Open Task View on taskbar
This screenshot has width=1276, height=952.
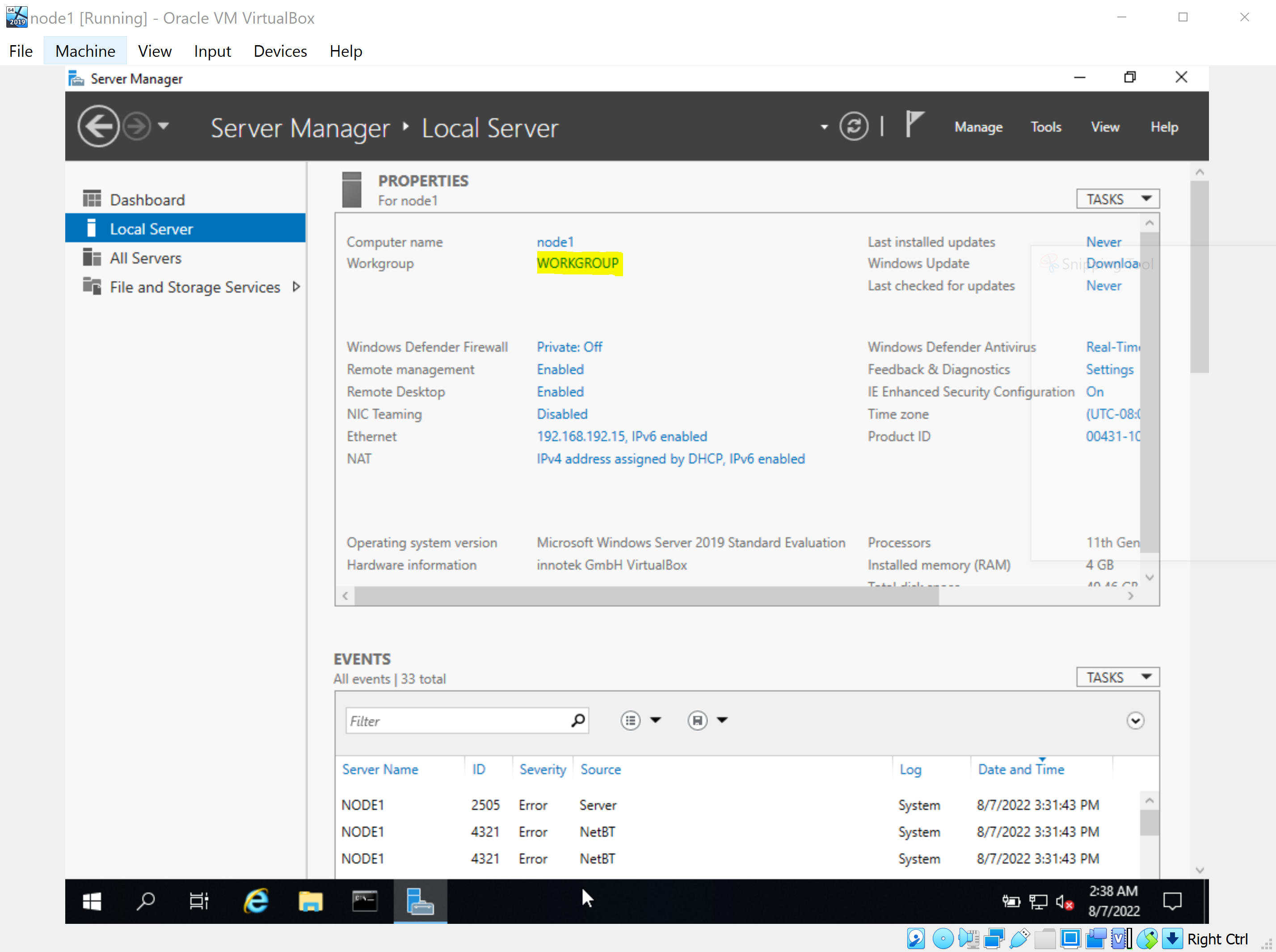click(x=199, y=901)
